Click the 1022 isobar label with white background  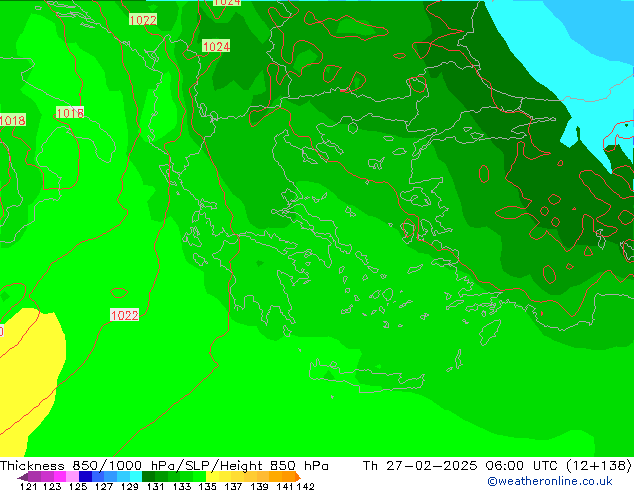click(x=125, y=315)
